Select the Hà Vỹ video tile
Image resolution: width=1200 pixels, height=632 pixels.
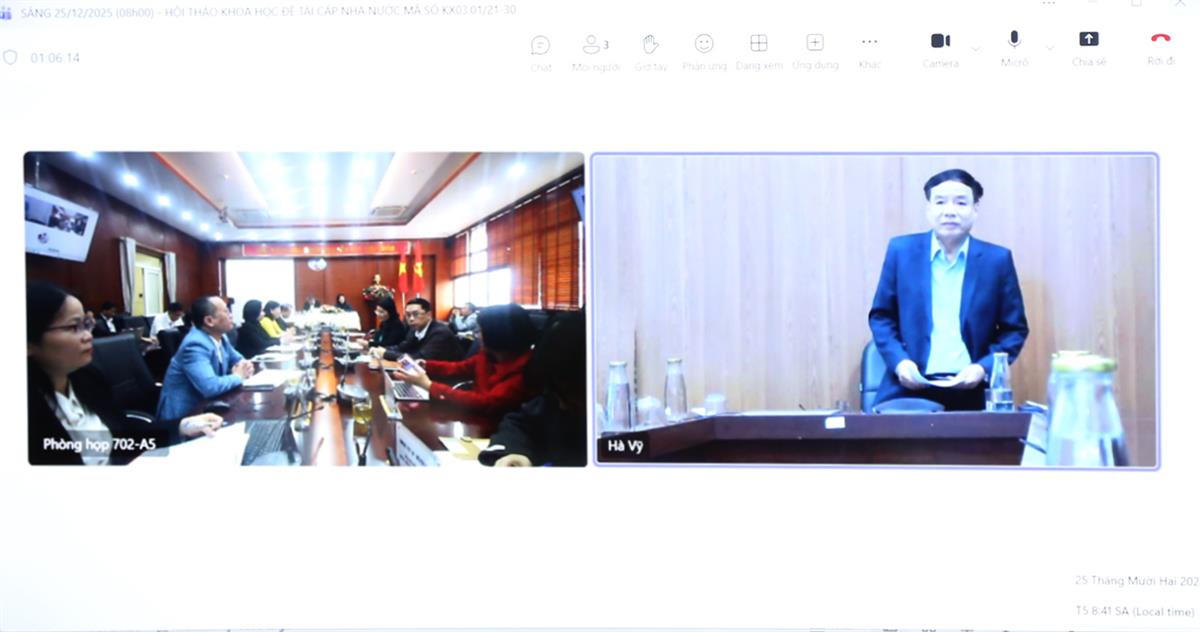(x=875, y=310)
